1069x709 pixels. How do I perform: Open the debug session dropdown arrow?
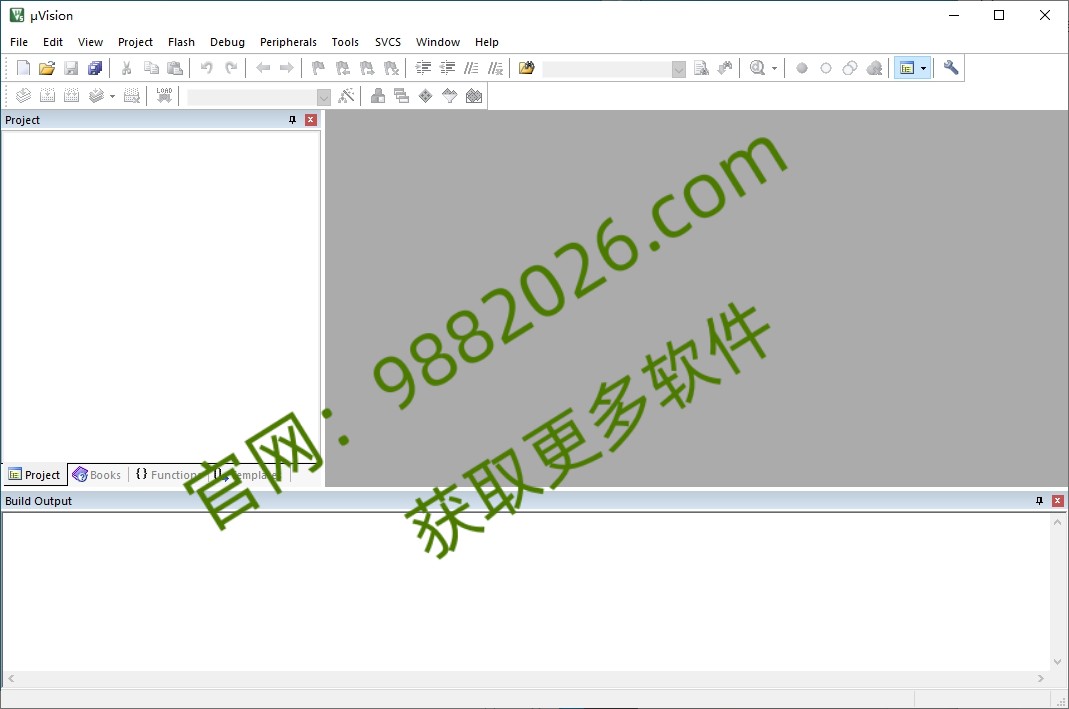pos(774,69)
